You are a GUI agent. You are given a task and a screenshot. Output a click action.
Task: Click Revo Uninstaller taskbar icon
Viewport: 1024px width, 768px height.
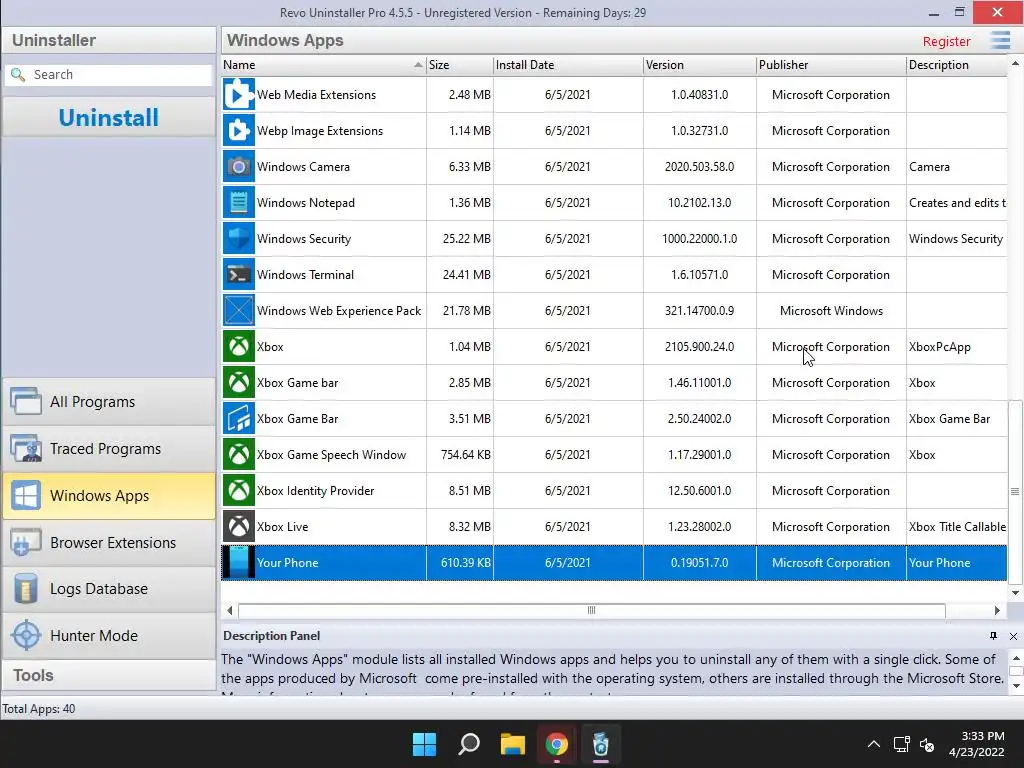(600, 744)
